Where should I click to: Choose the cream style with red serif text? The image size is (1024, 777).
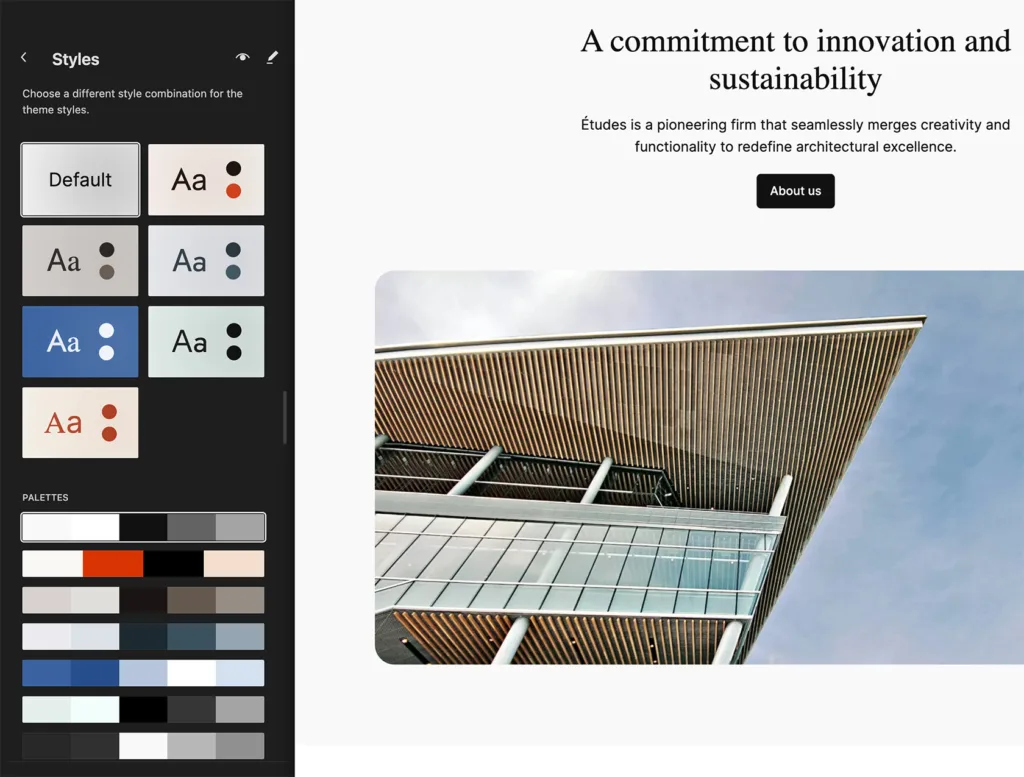(x=80, y=423)
